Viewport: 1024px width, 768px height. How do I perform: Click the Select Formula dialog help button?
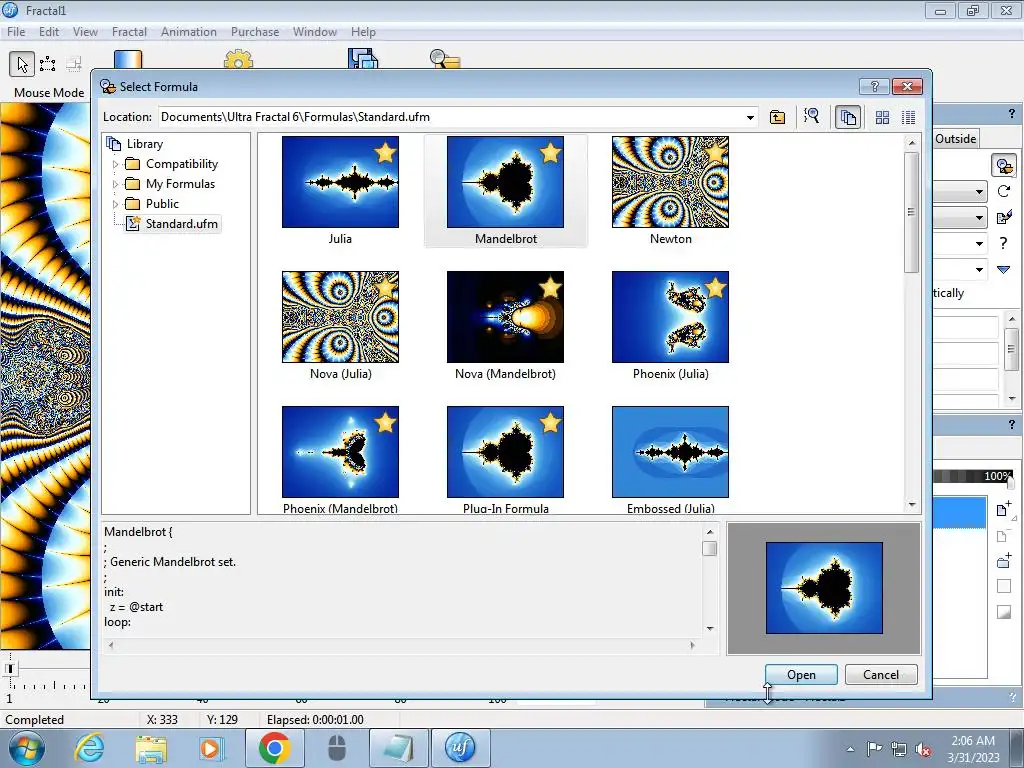[874, 86]
